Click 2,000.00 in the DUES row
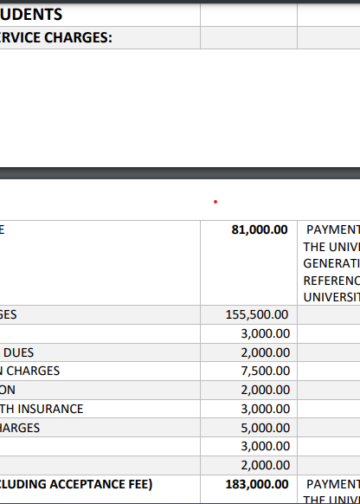The height and width of the screenshot is (504, 360). point(265,352)
